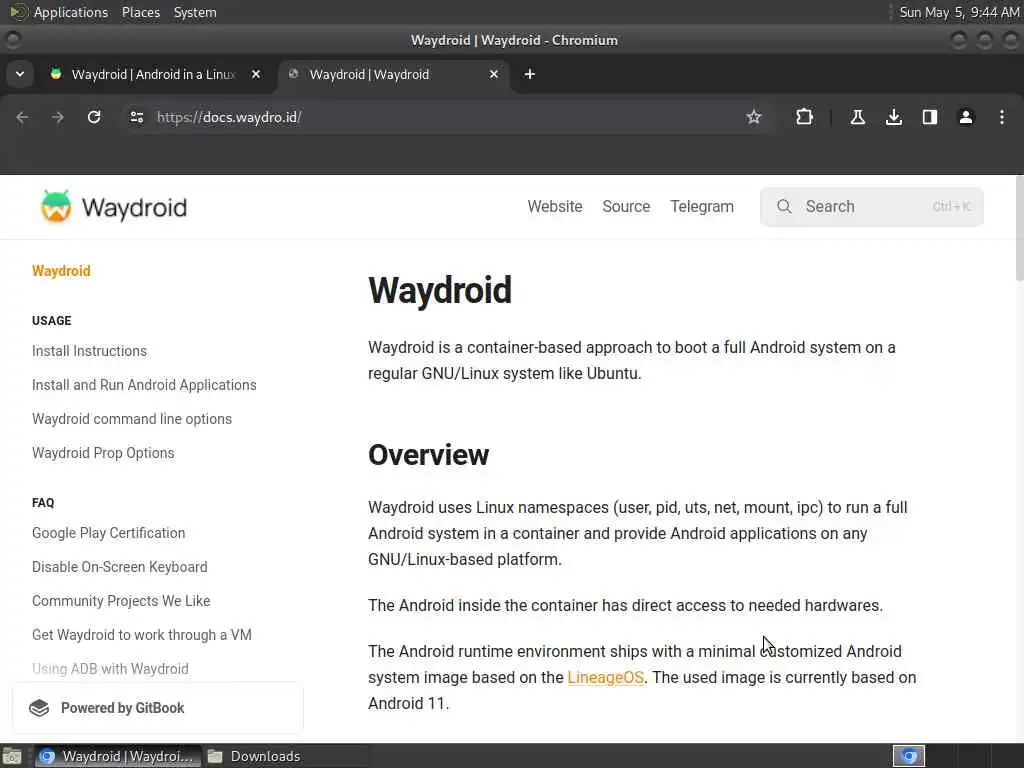Screen dimensions: 1024x768
Task: Click the magnifier icon in search box
Action: tap(784, 207)
